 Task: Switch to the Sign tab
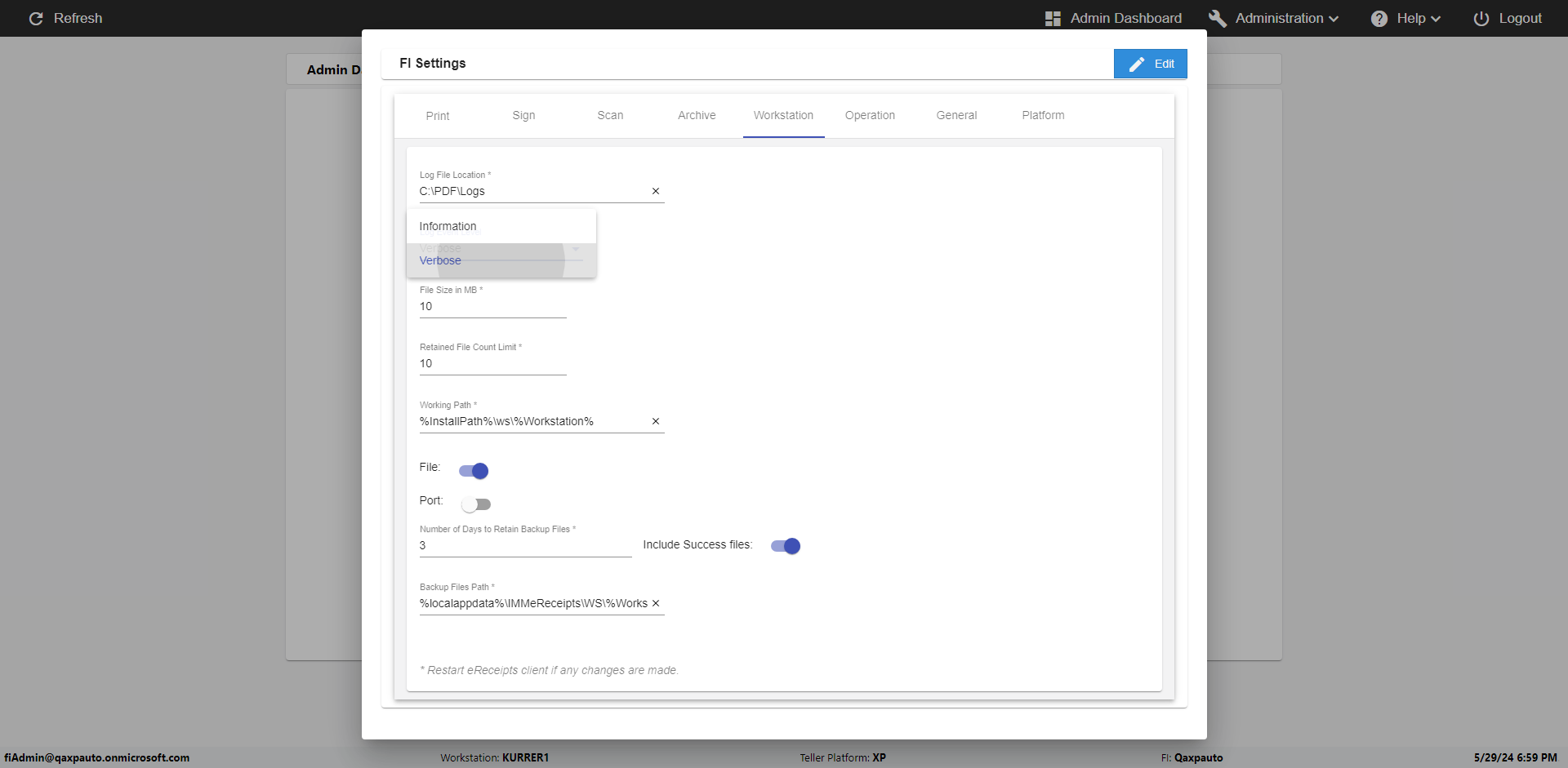[x=524, y=116]
